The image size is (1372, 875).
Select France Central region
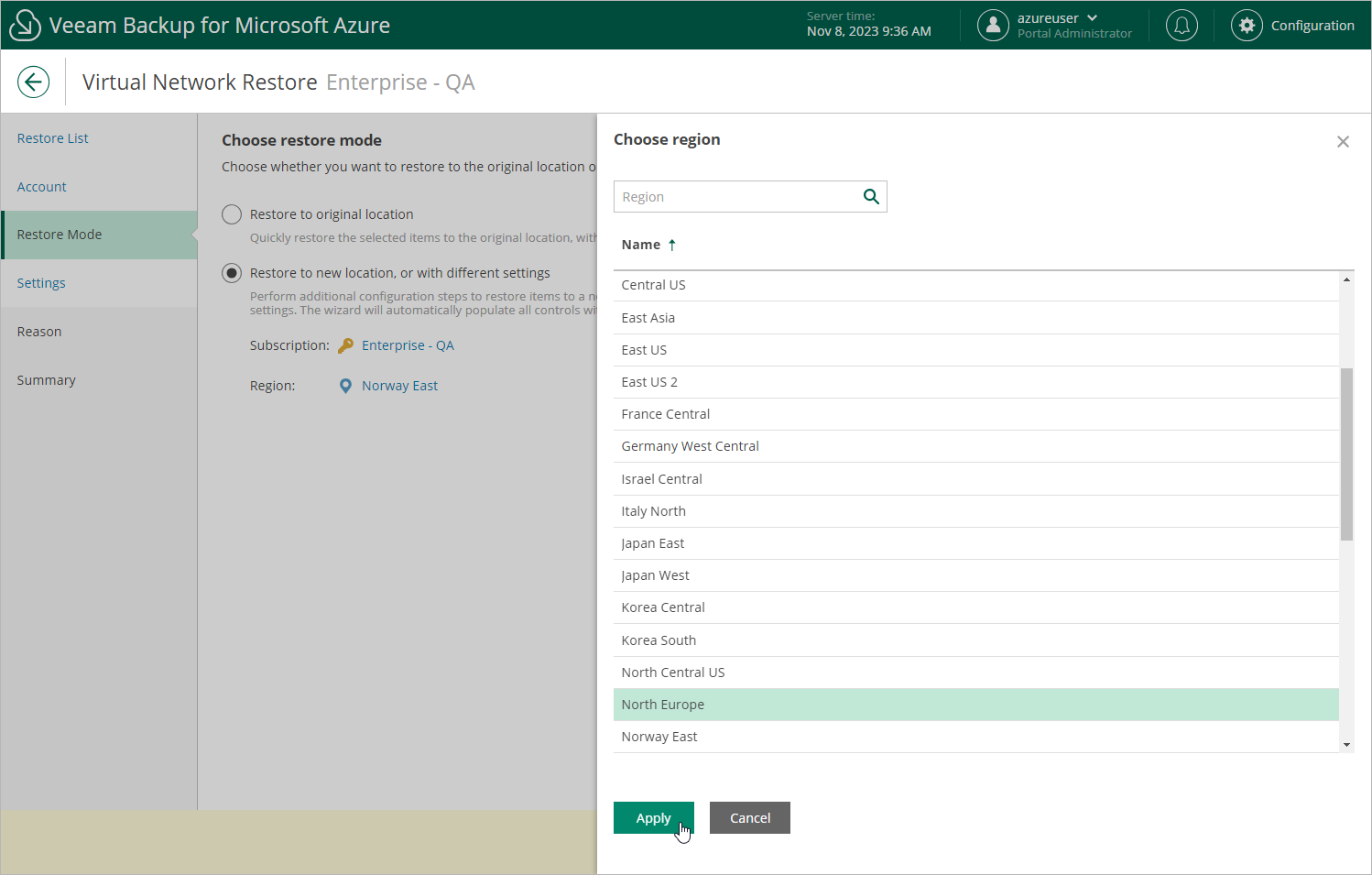pyautogui.click(x=976, y=414)
